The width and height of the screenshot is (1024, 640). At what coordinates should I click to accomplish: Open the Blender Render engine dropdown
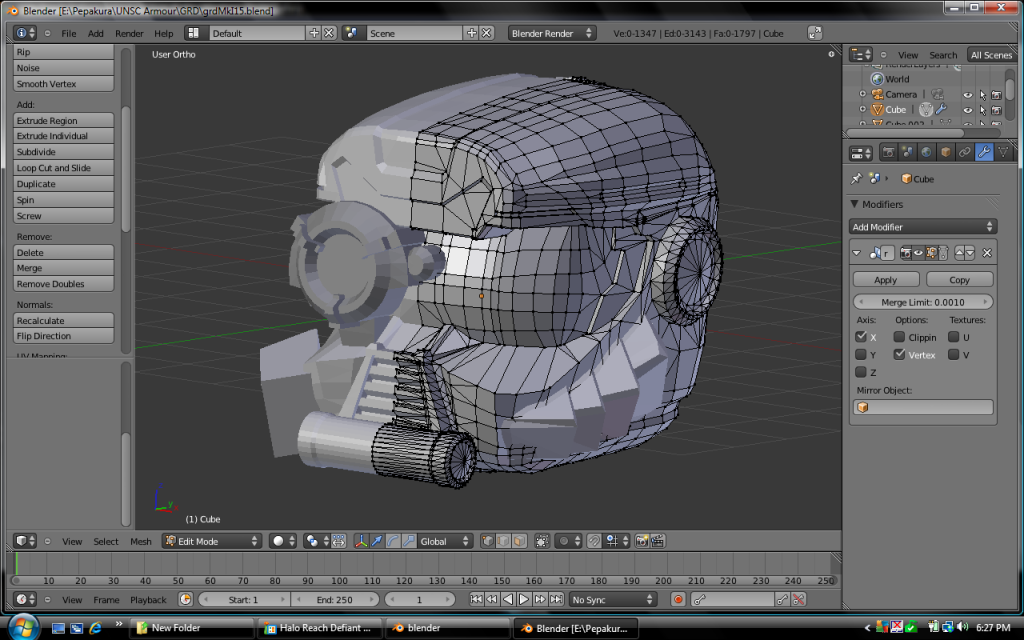pos(551,33)
